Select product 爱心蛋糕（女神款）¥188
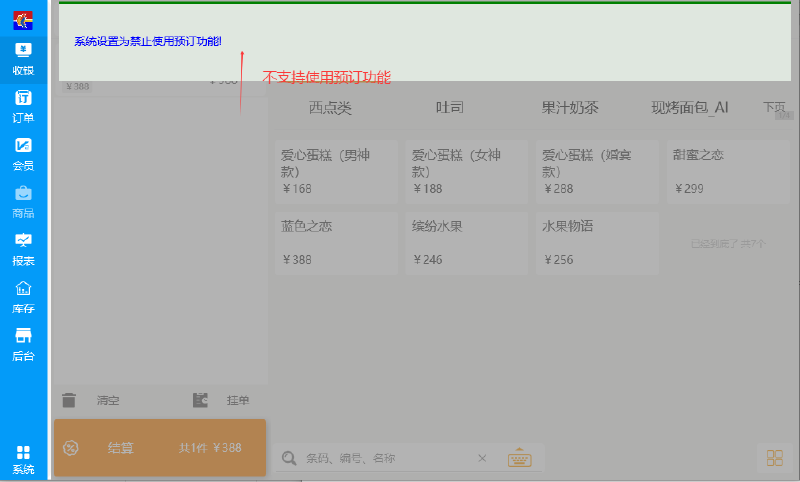 pos(467,172)
